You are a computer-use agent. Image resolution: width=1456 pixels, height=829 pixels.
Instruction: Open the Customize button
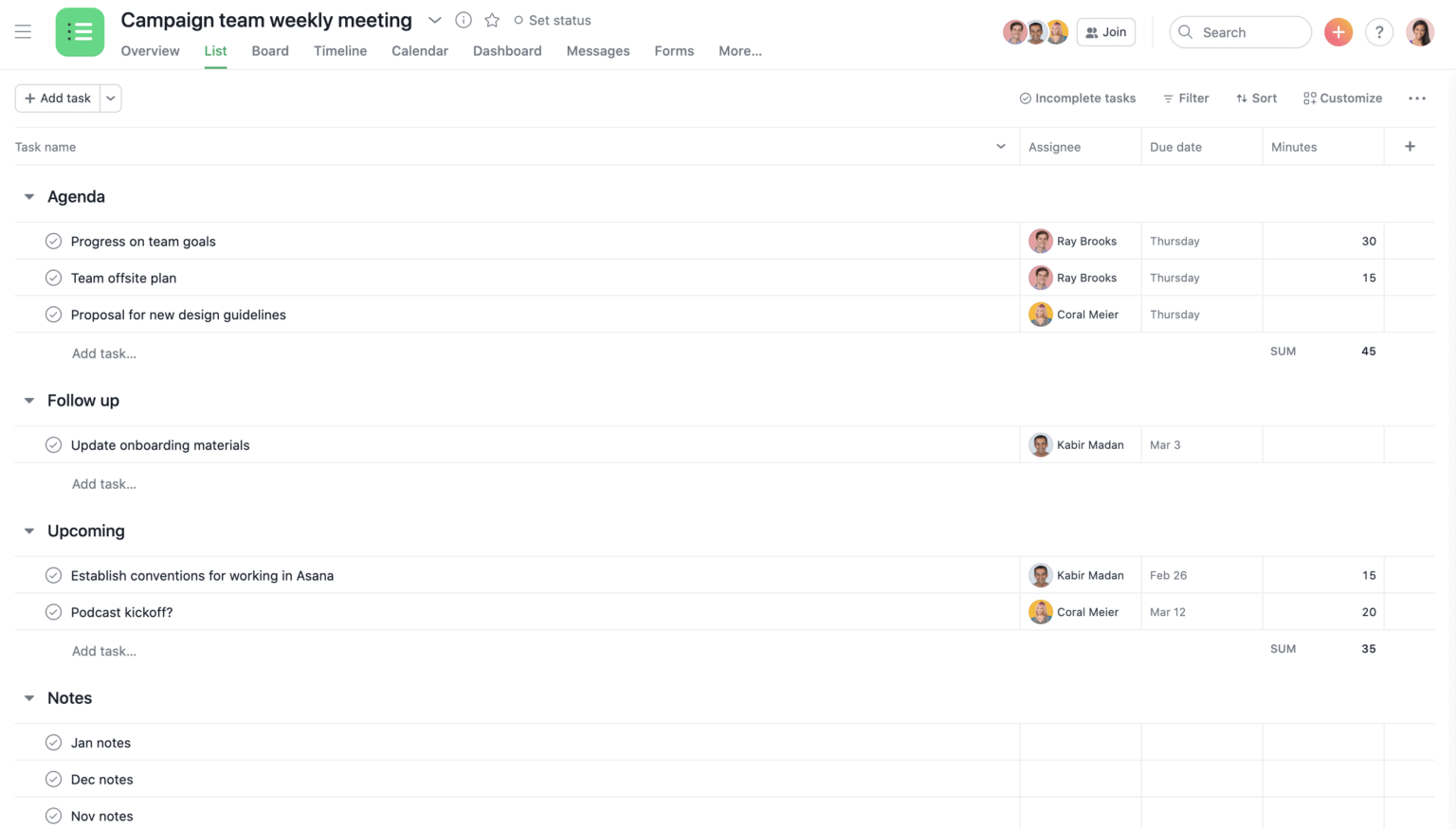coord(1342,99)
